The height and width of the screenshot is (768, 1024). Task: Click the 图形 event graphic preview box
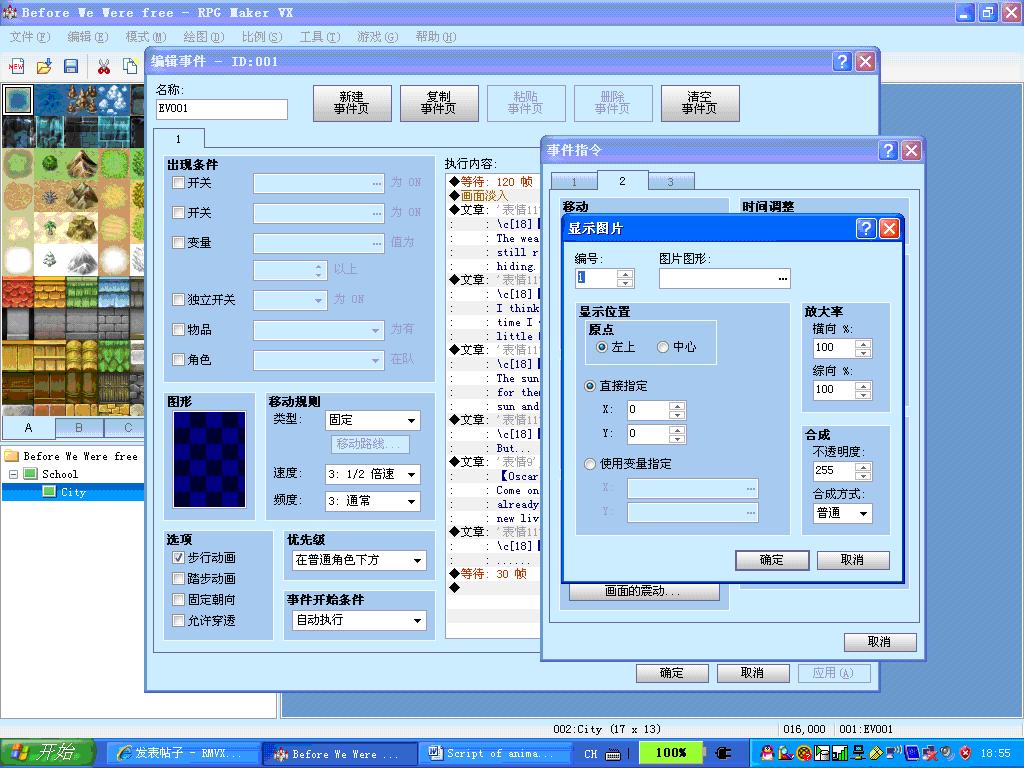[210, 459]
